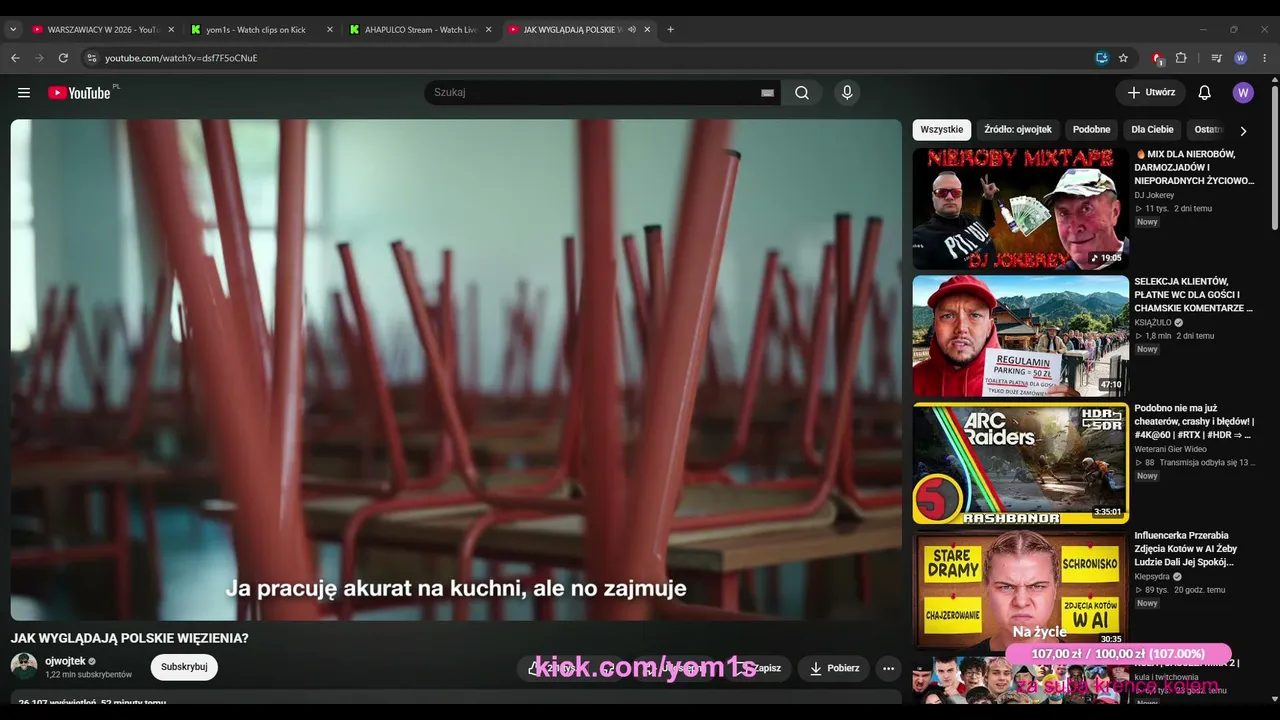Open the DJ Jokerey channel name
The image size is (1280, 720).
1154,195
